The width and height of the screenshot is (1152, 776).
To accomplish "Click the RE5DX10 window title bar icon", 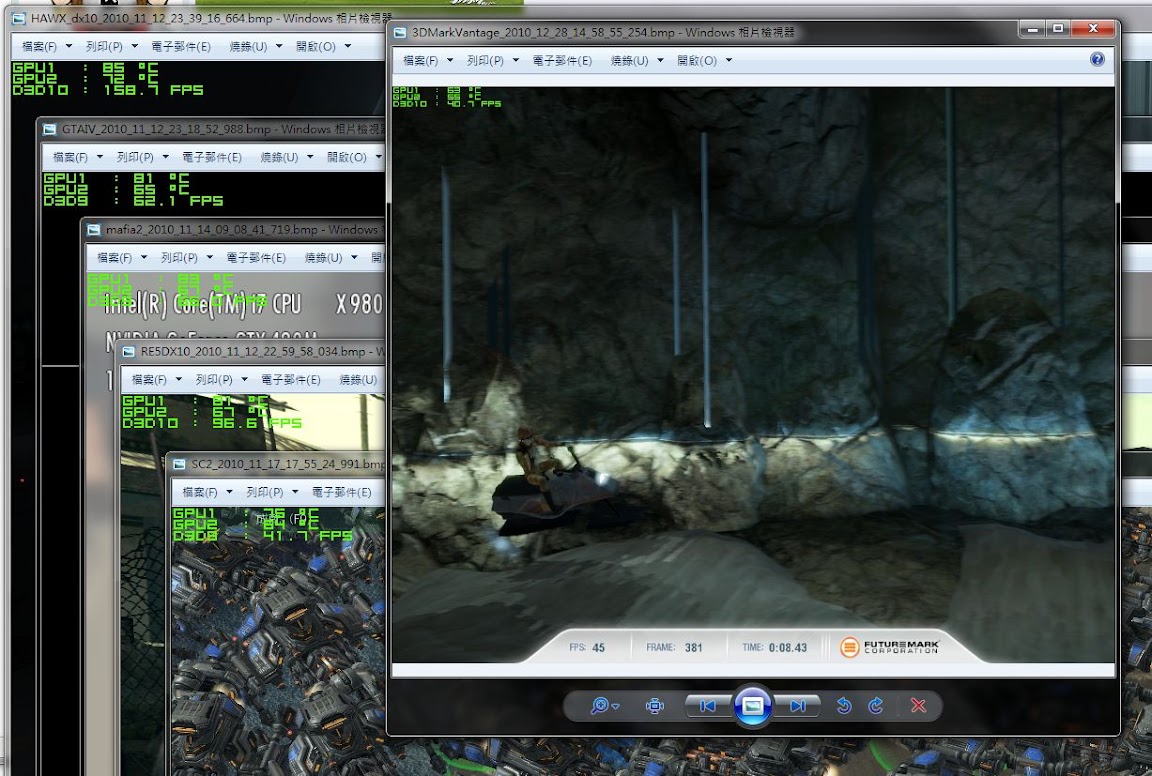I will click(x=129, y=352).
